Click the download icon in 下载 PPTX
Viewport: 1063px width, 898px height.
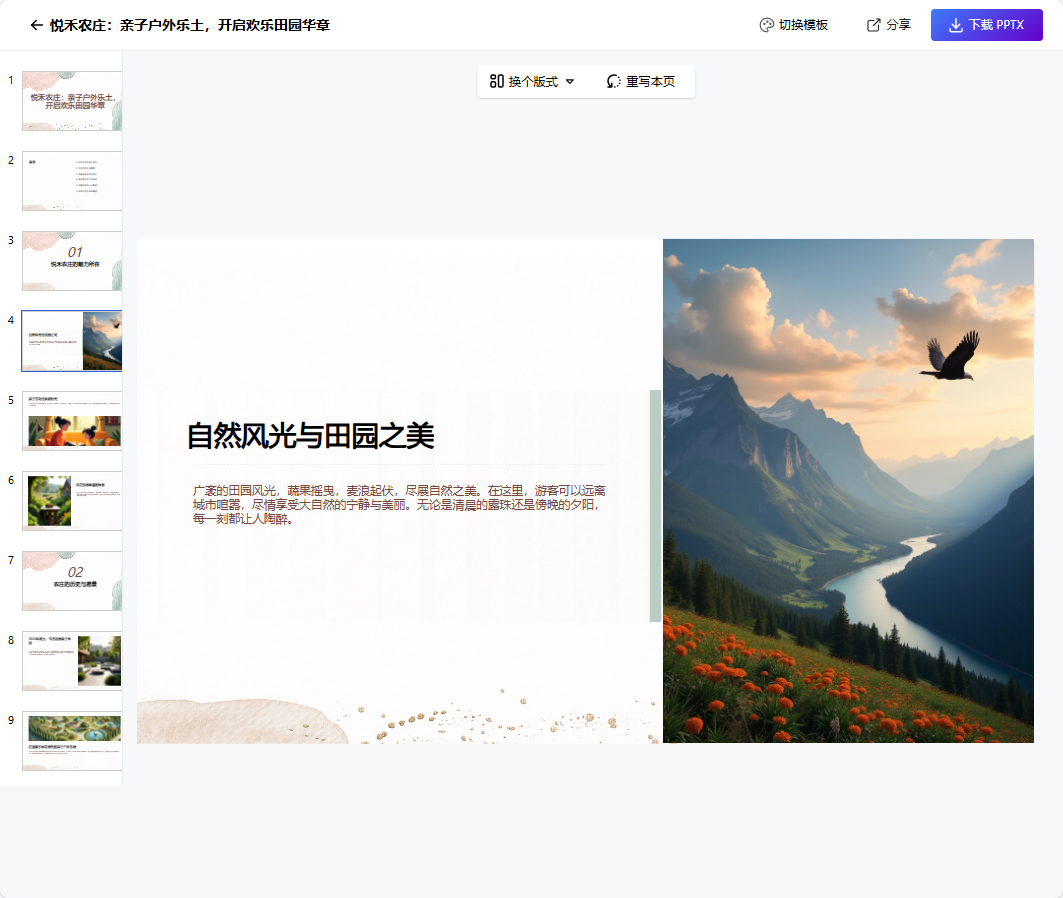click(x=955, y=25)
